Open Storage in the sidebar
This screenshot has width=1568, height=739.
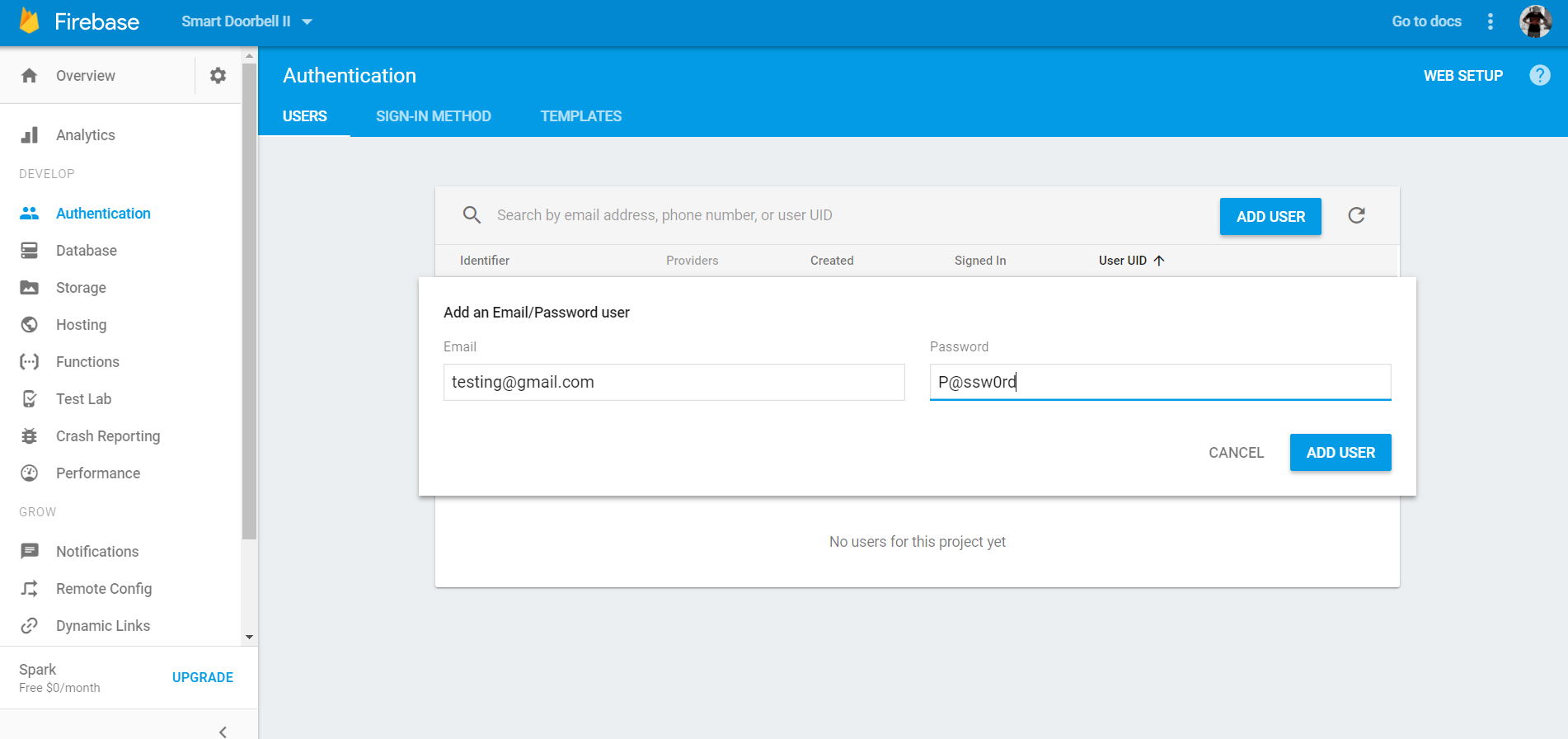pos(81,288)
